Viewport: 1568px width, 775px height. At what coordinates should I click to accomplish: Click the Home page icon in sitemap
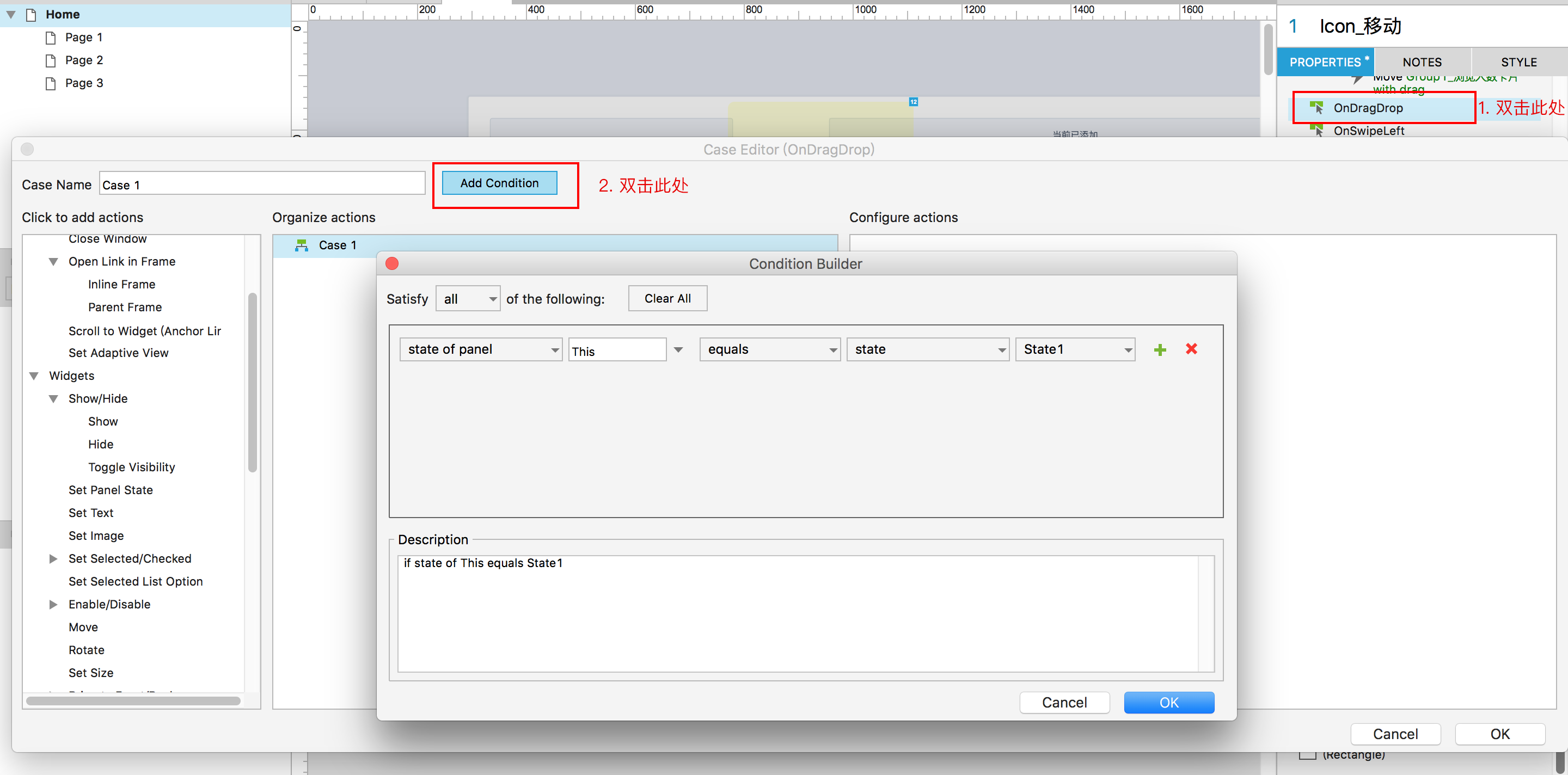click(31, 15)
